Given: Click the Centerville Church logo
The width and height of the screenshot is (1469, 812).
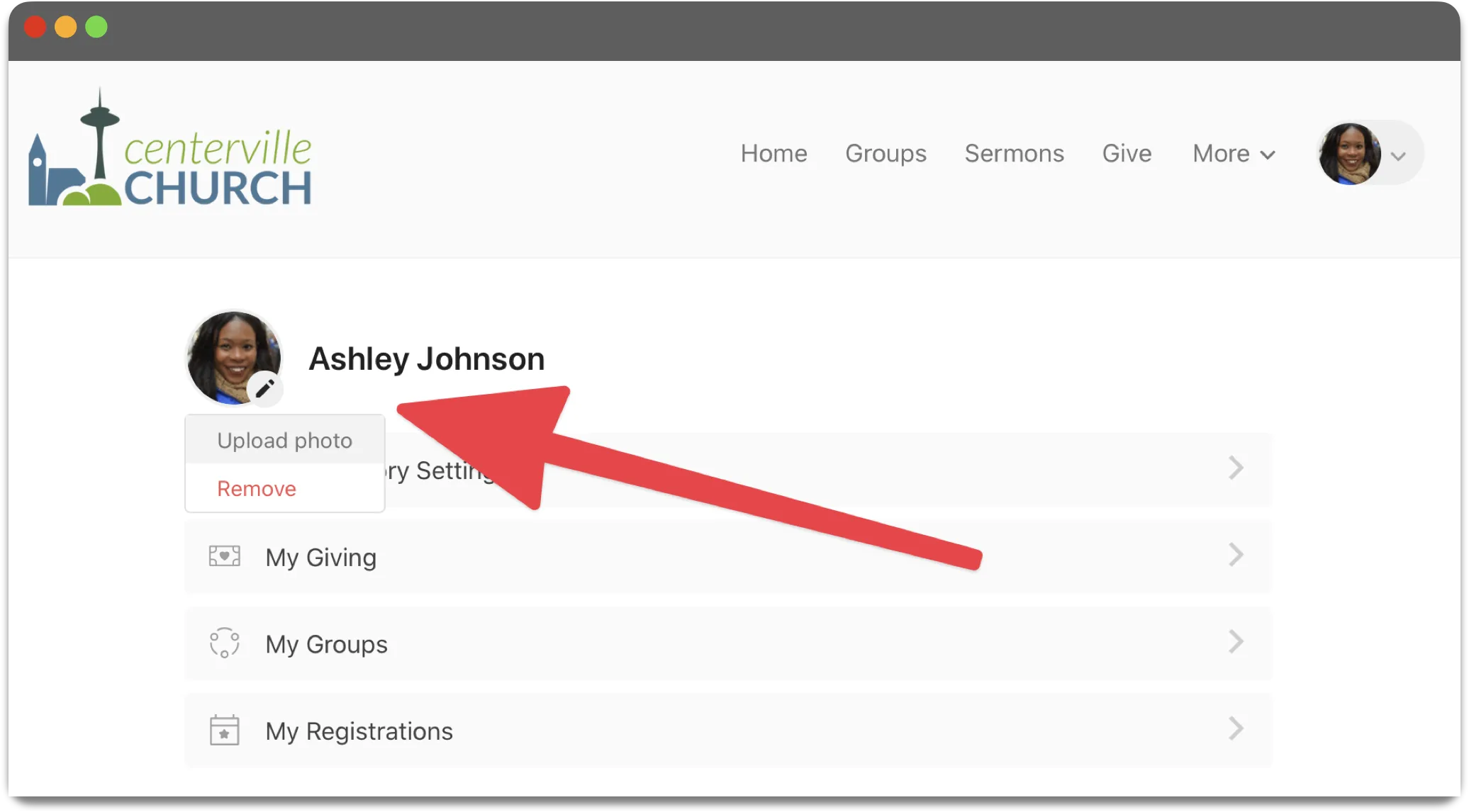Looking at the screenshot, I should [x=170, y=150].
